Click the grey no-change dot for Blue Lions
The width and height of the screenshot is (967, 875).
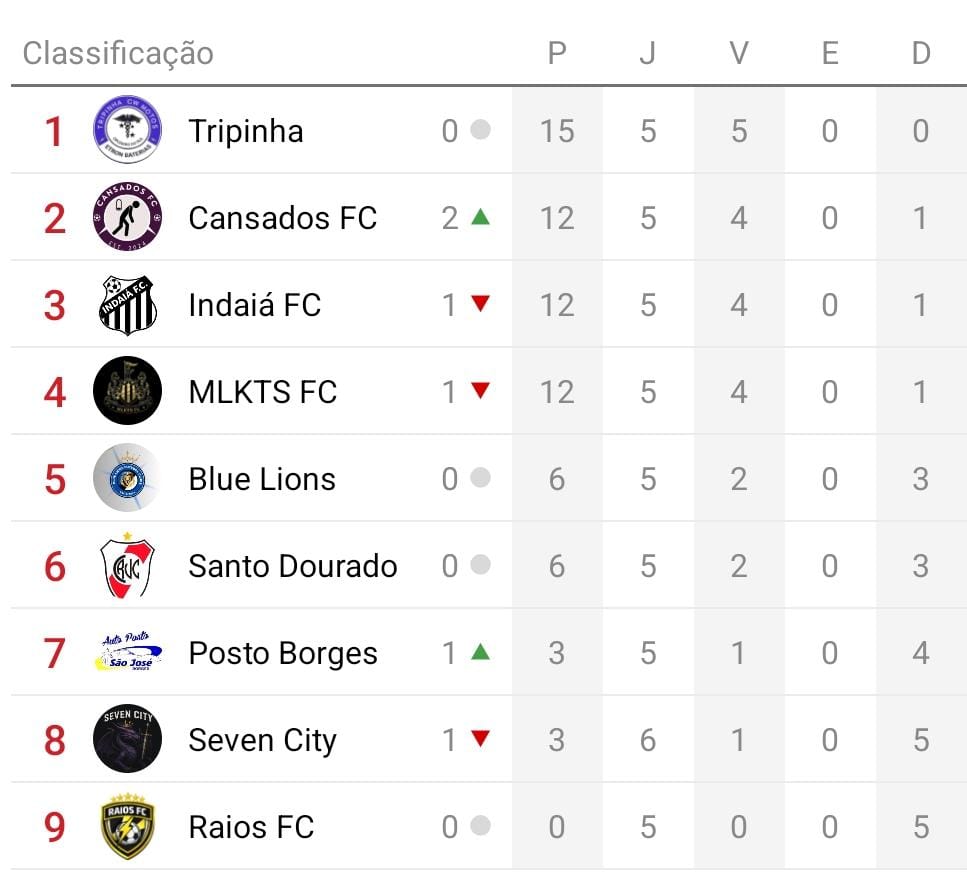(480, 478)
